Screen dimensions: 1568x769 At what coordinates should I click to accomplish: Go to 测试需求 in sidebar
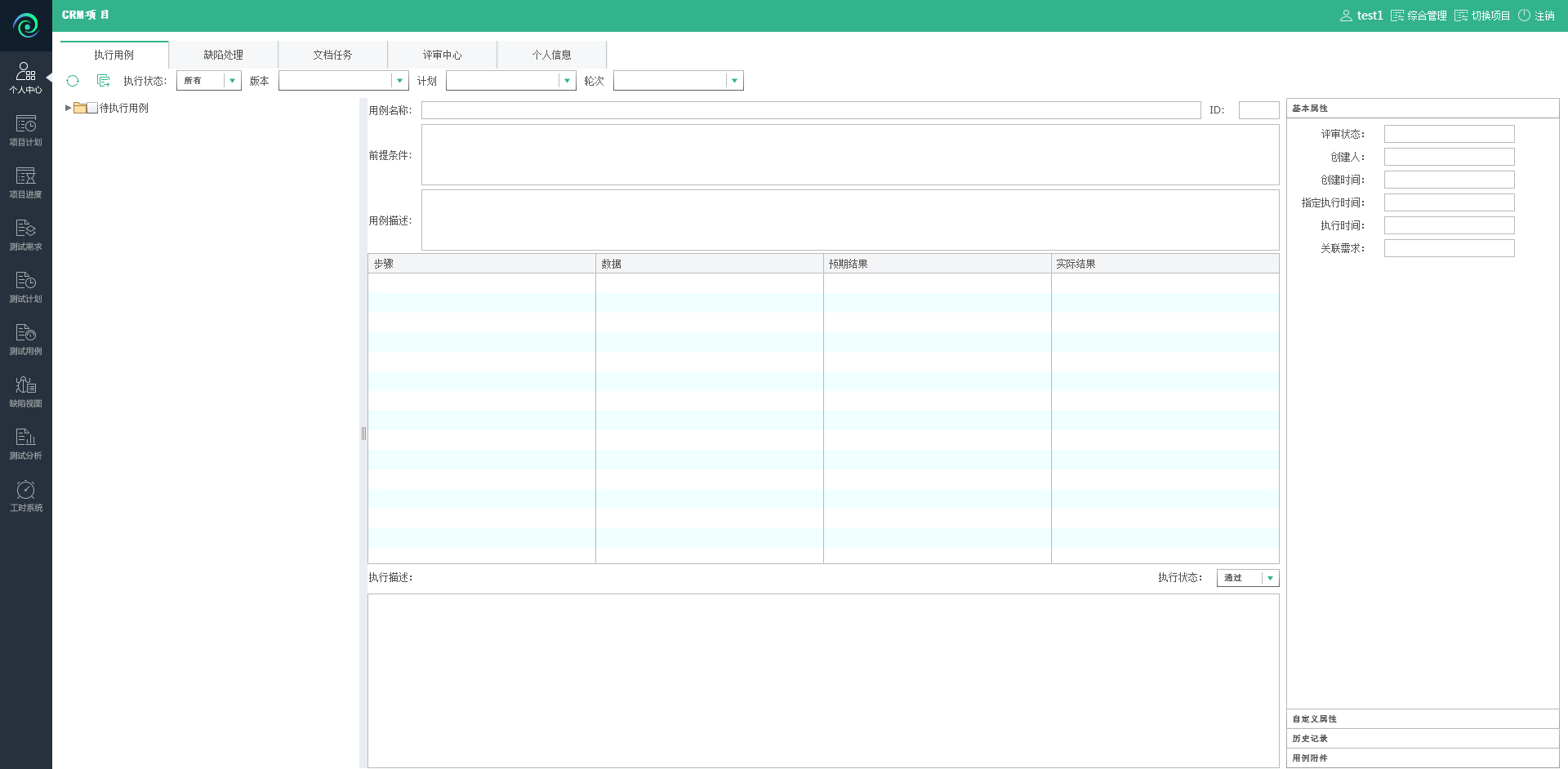tap(25, 235)
